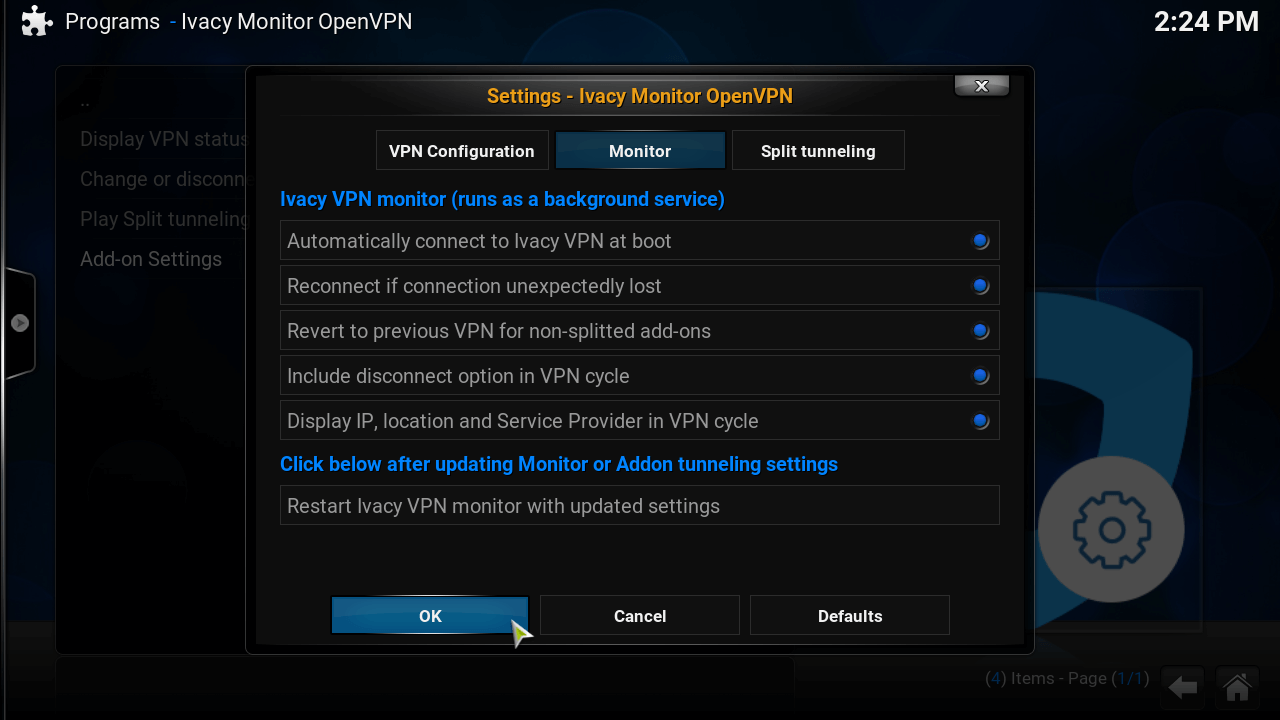Select Display VPN status list item
This screenshot has width=1280, height=720.
(163, 139)
